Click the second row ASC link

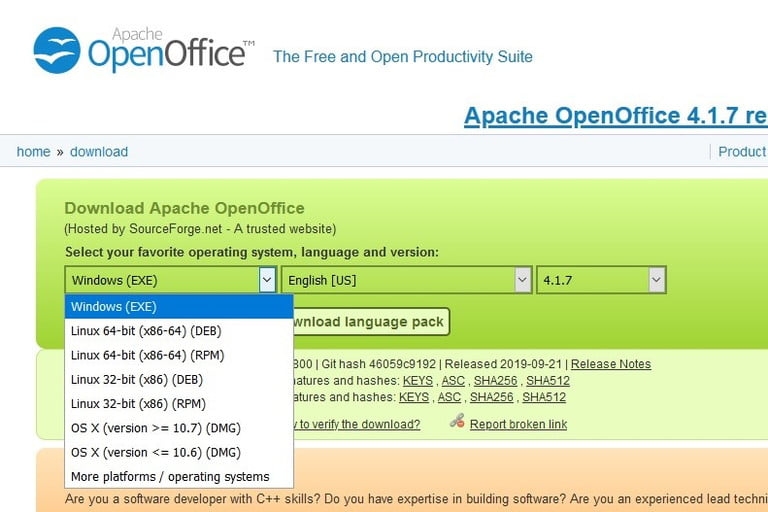(x=449, y=397)
